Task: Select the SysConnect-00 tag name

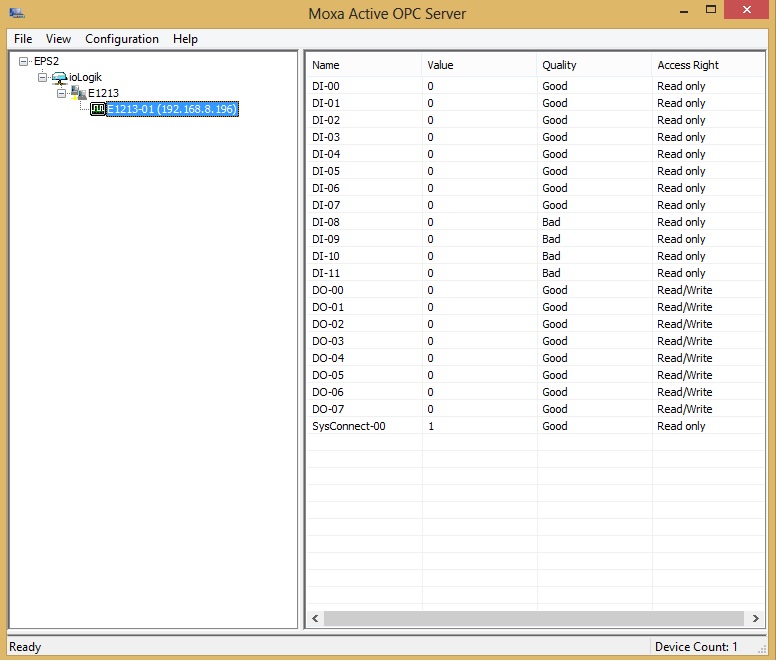Action: point(348,426)
